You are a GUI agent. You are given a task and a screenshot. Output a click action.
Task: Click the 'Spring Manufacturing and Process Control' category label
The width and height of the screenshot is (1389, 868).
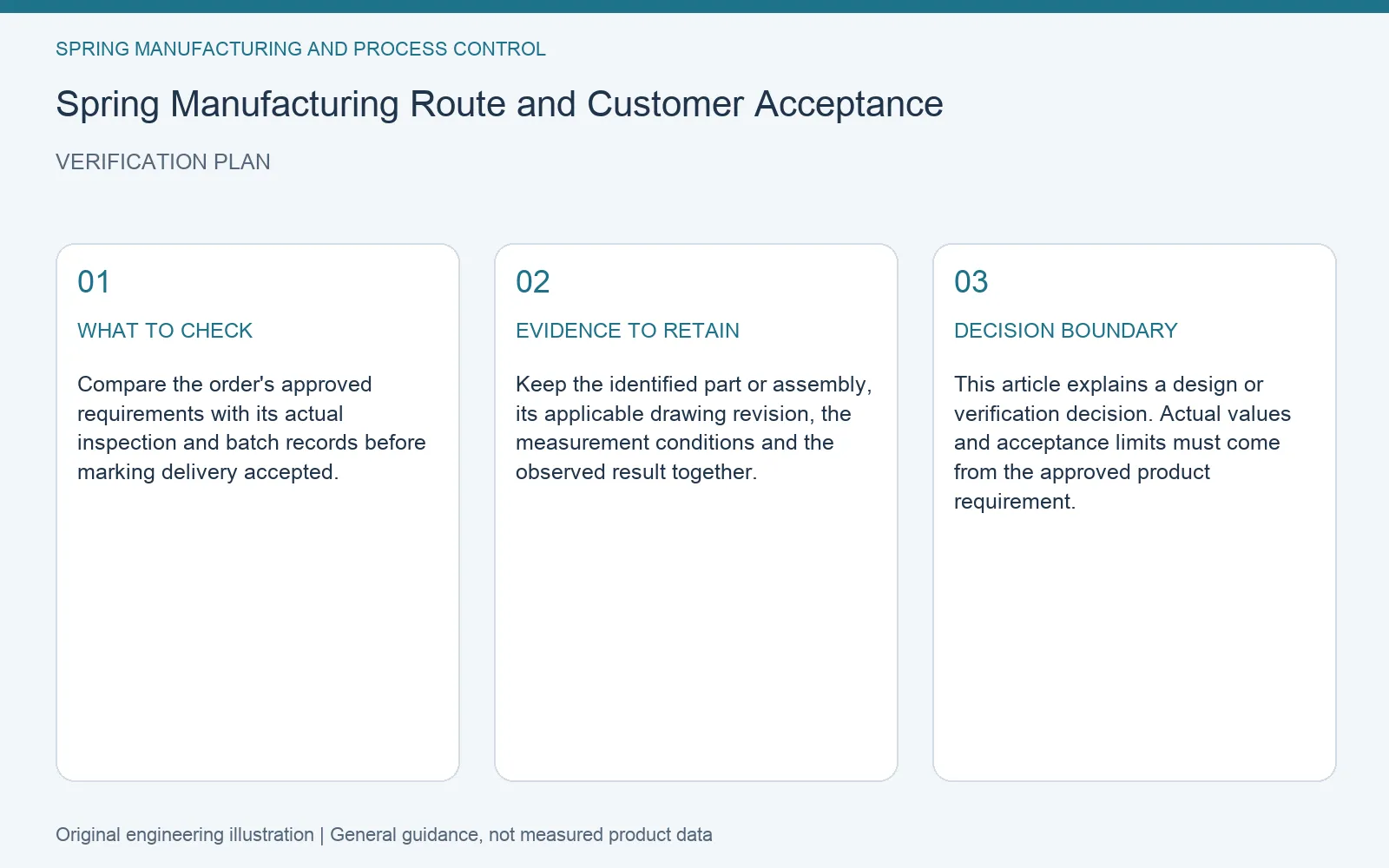[x=300, y=49]
